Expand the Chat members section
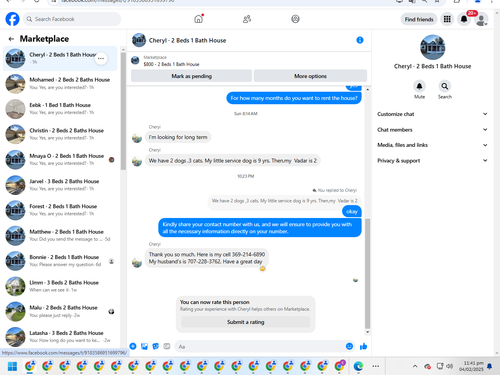 tap(432, 130)
